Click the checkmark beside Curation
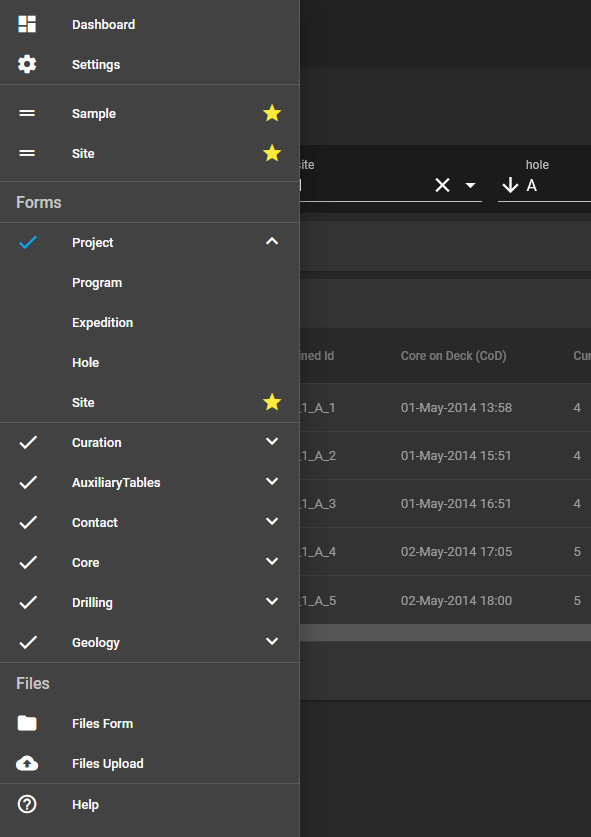Image resolution: width=591 pixels, height=837 pixels. coord(26,442)
